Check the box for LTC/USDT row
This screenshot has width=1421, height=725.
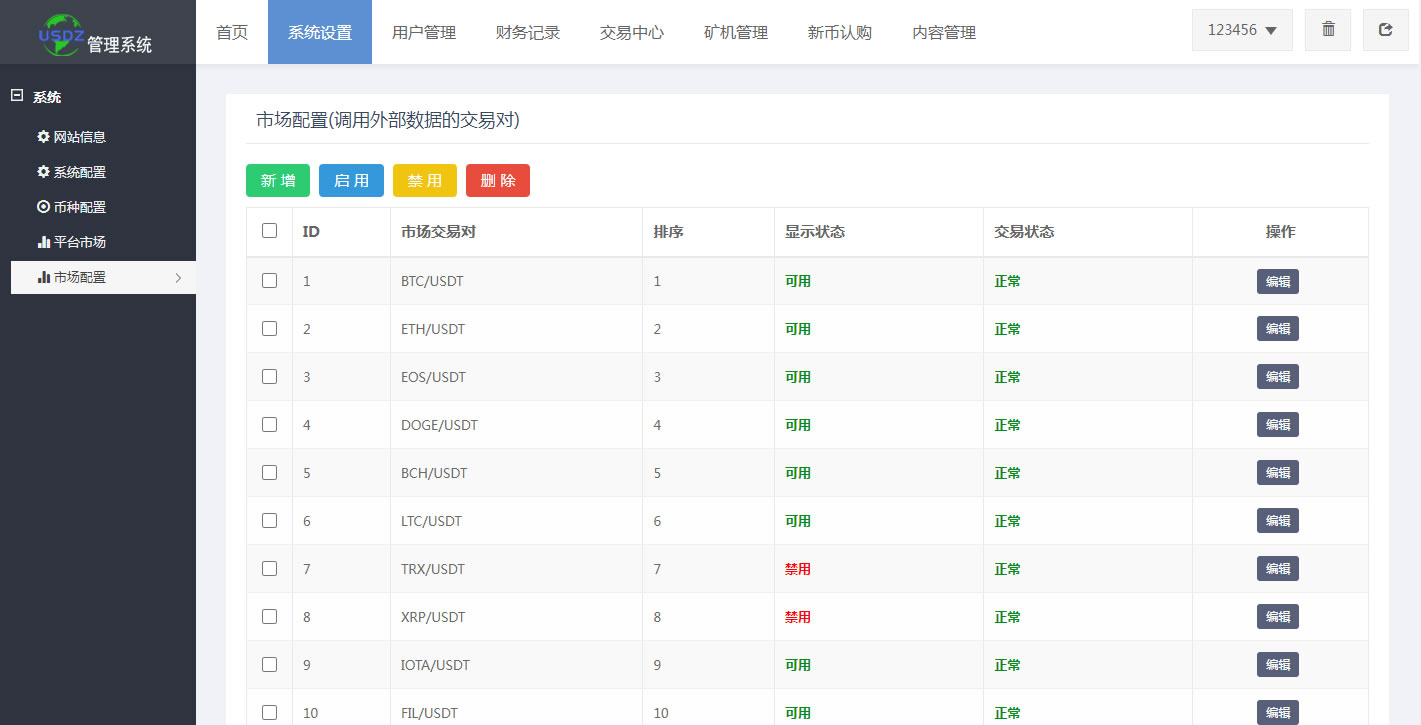(269, 521)
